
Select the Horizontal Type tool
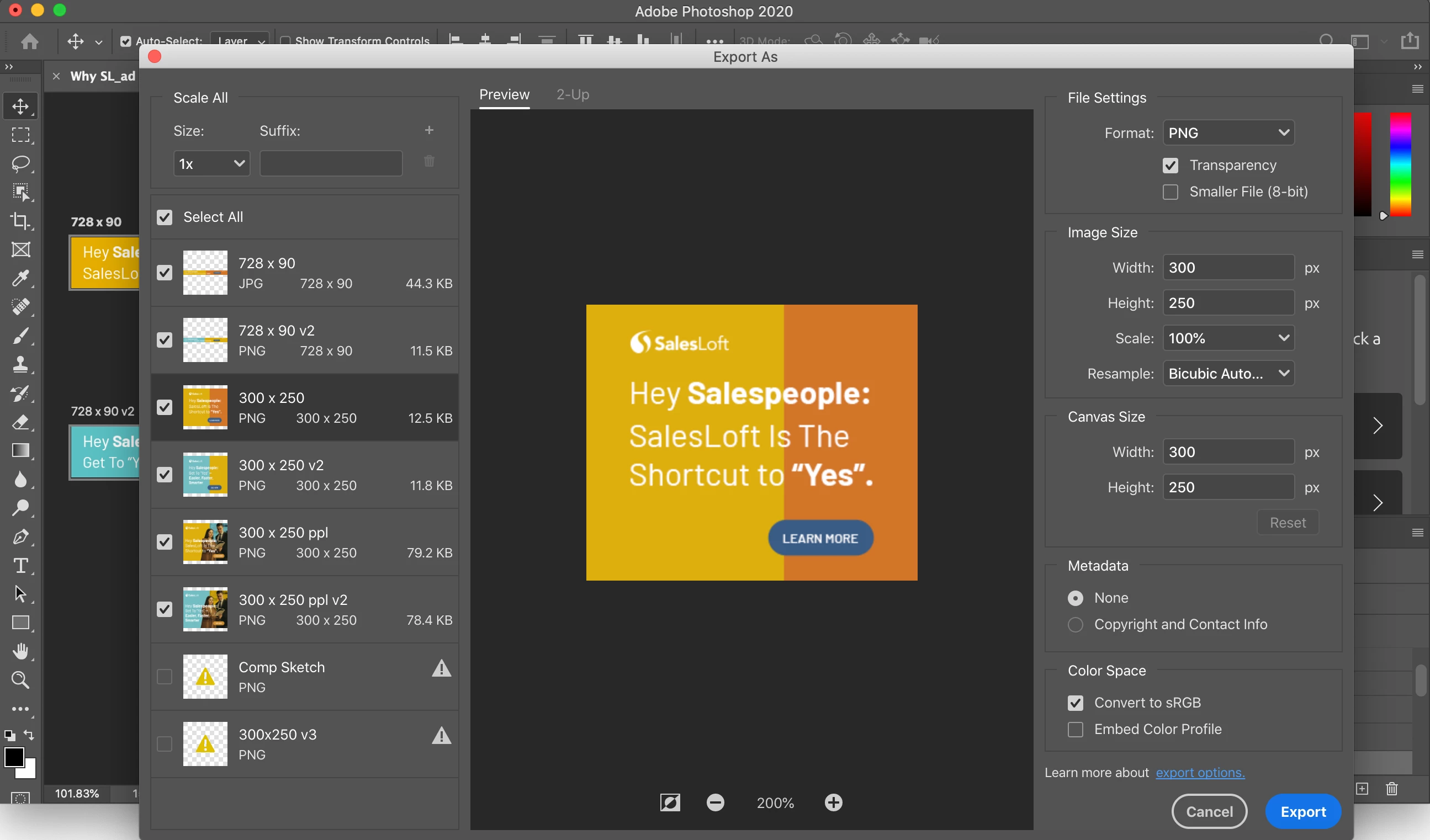point(21,566)
